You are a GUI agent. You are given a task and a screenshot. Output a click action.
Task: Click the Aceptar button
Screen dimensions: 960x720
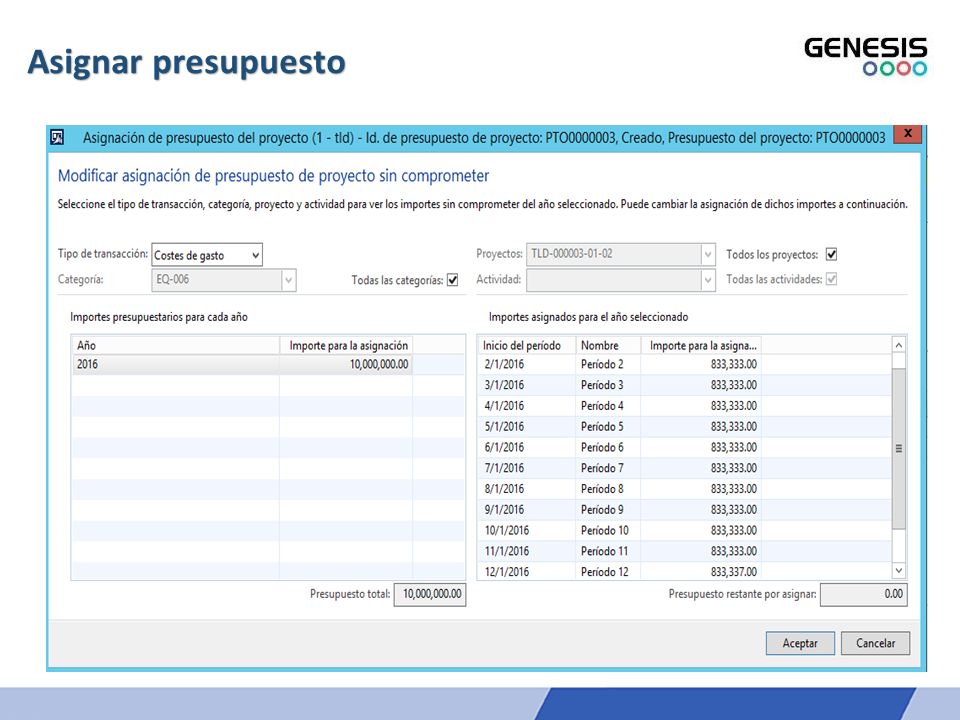pyautogui.click(x=800, y=643)
